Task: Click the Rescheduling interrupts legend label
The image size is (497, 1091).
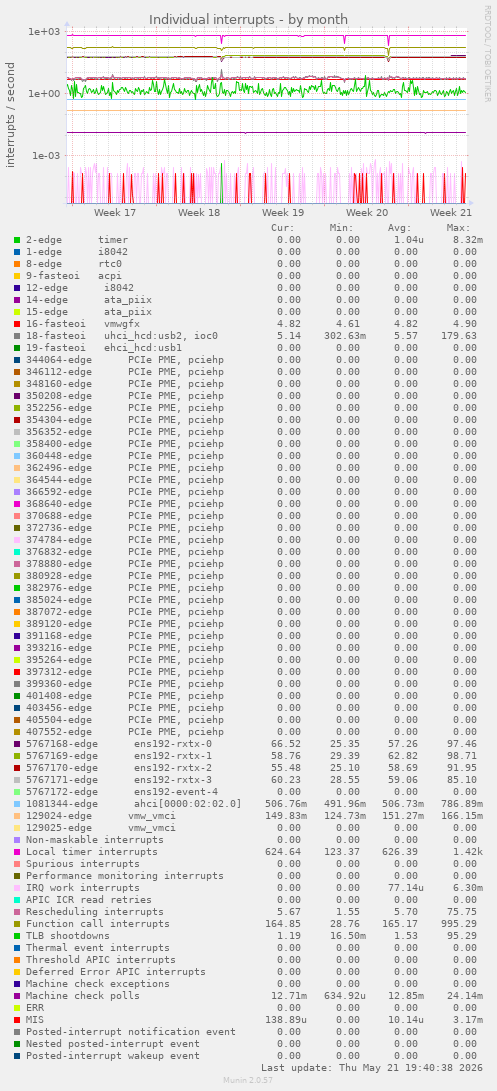Action: 95,911
